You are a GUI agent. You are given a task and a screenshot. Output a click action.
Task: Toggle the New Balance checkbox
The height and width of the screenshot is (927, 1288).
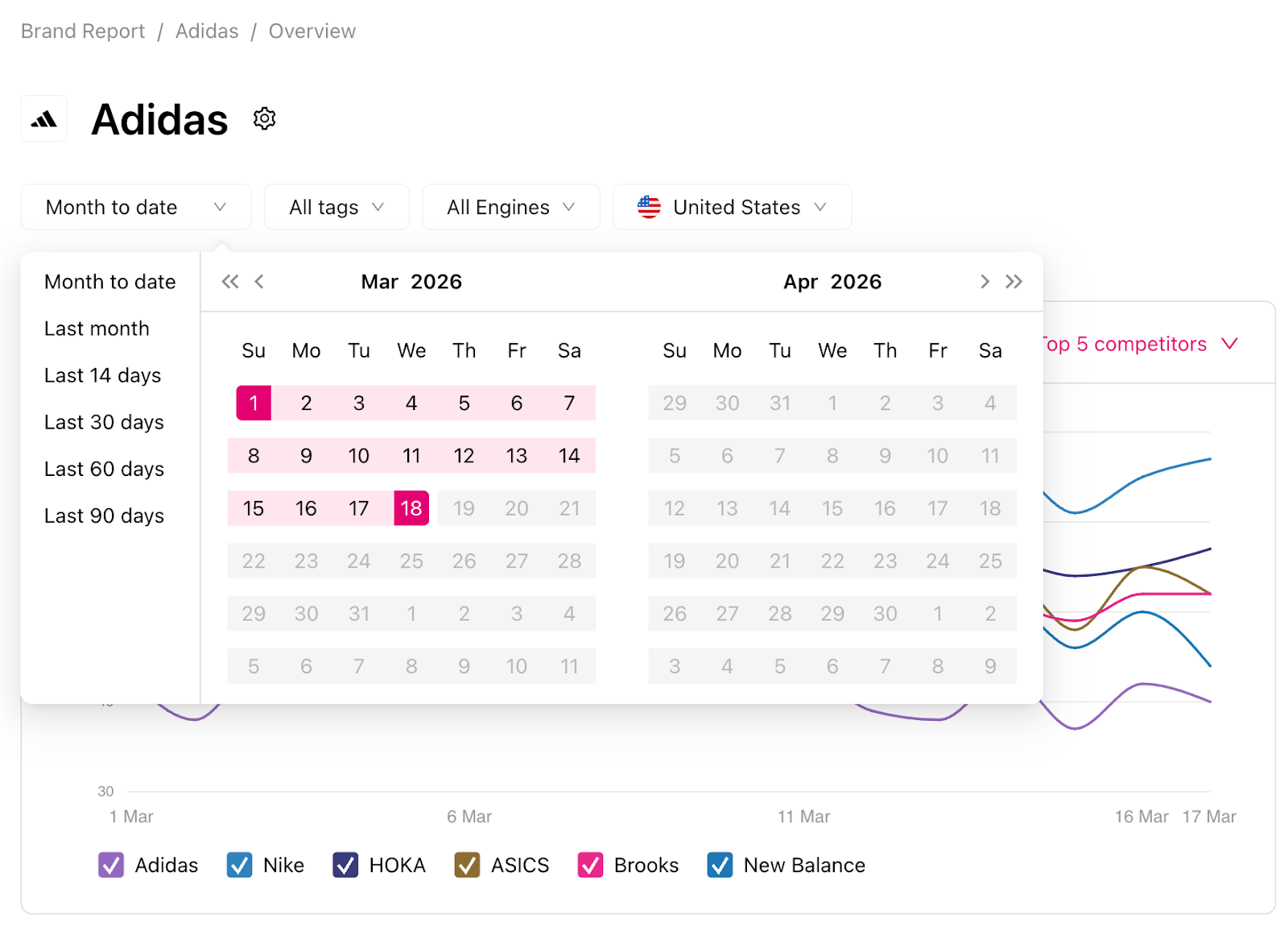click(x=720, y=864)
